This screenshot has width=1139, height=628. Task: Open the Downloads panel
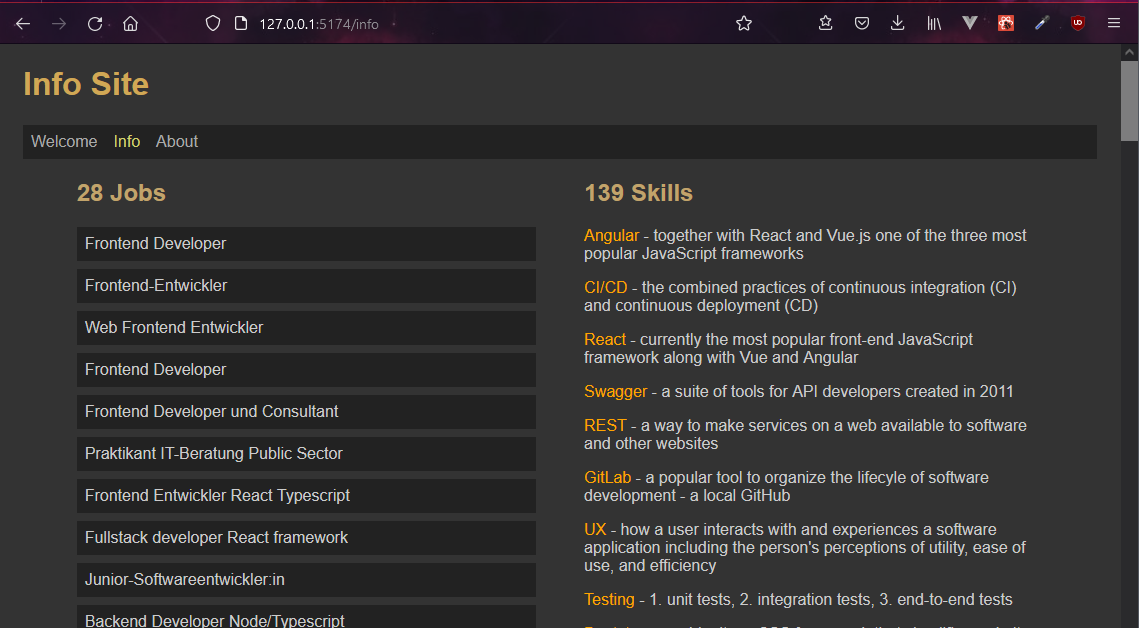[x=897, y=24]
